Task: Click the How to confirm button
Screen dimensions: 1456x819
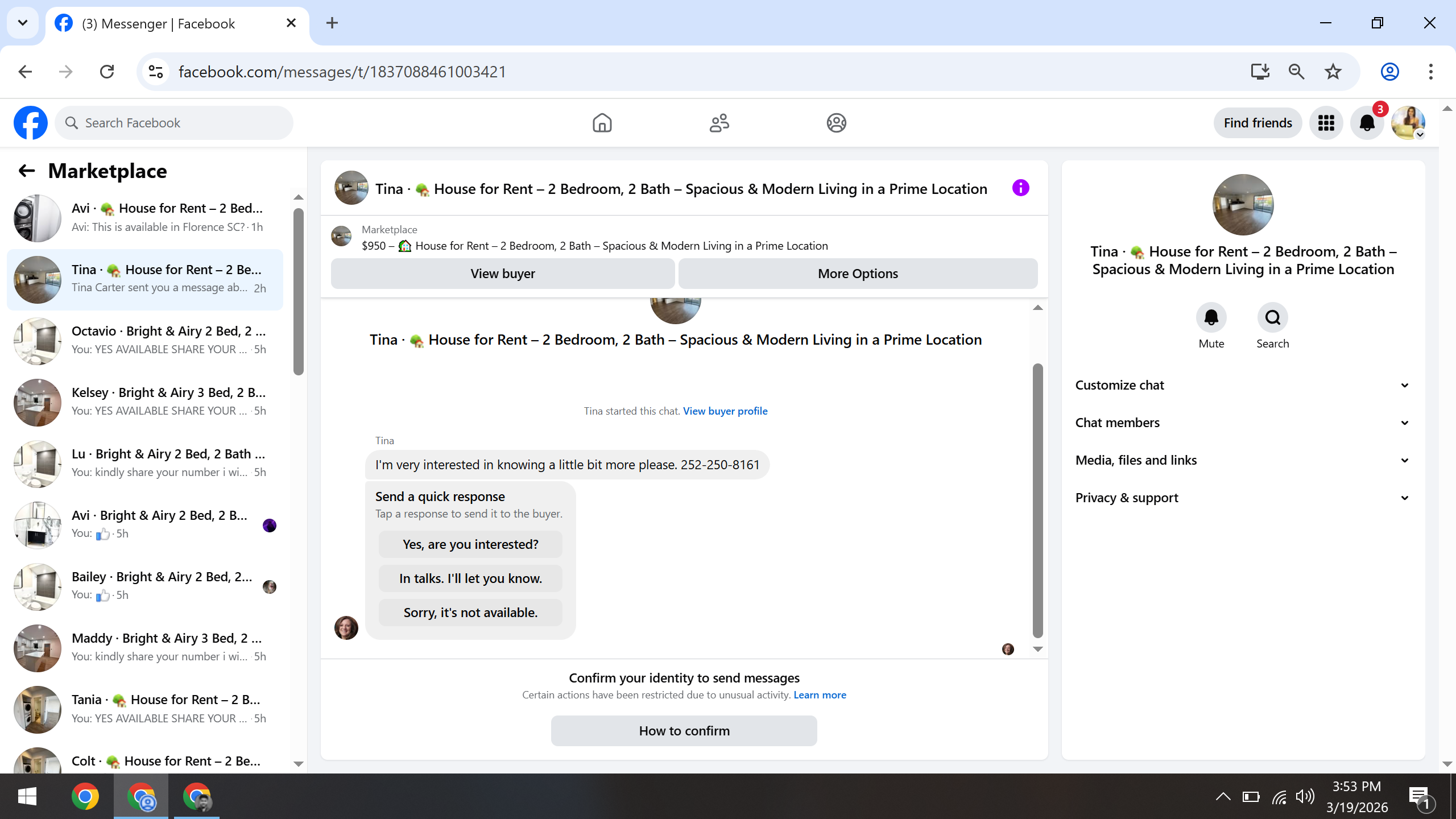Action: click(684, 731)
